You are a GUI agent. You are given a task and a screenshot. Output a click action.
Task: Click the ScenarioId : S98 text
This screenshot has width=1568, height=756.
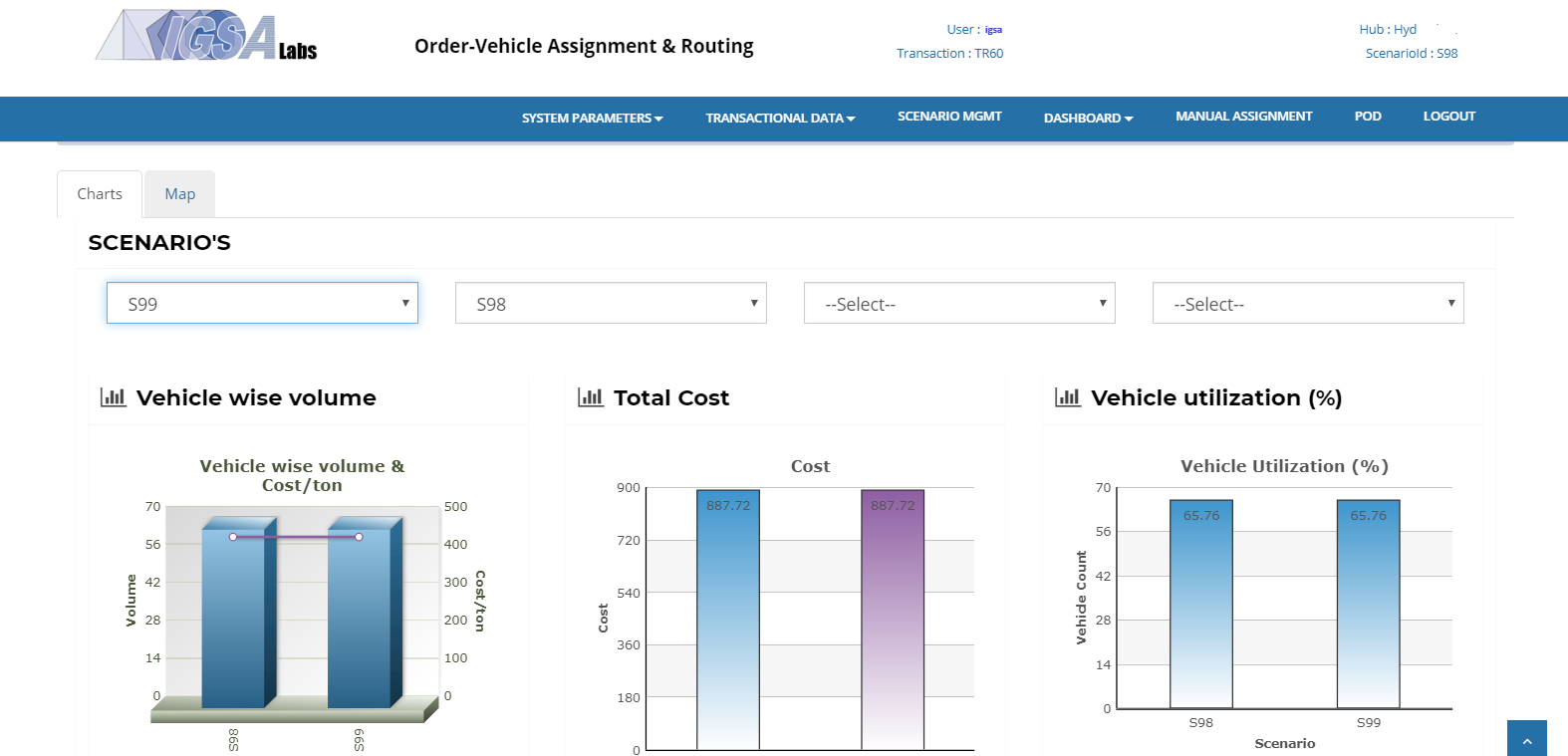click(x=1412, y=54)
